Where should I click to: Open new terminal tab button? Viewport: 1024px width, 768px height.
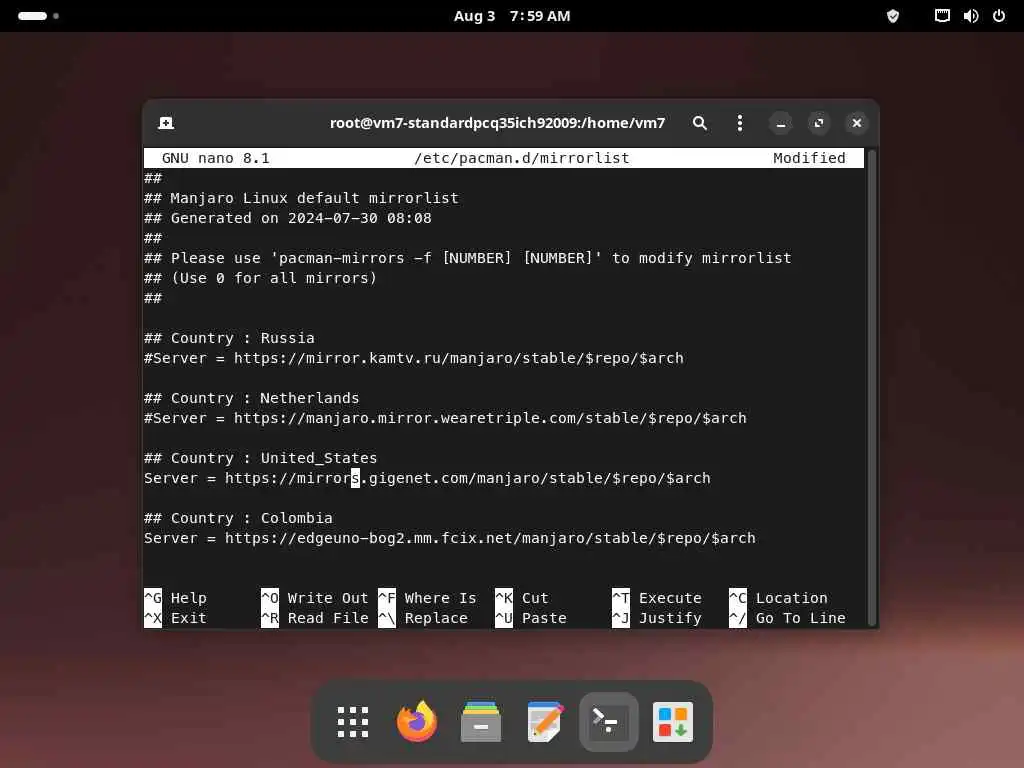point(166,123)
